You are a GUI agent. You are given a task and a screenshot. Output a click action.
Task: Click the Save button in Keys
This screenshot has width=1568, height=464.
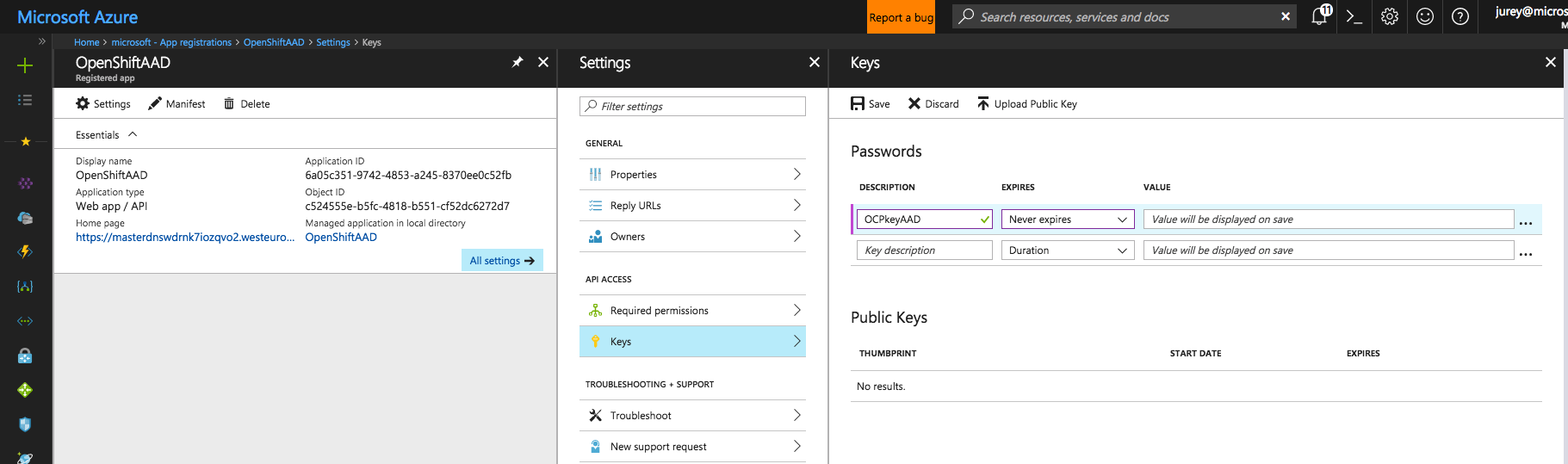871,104
